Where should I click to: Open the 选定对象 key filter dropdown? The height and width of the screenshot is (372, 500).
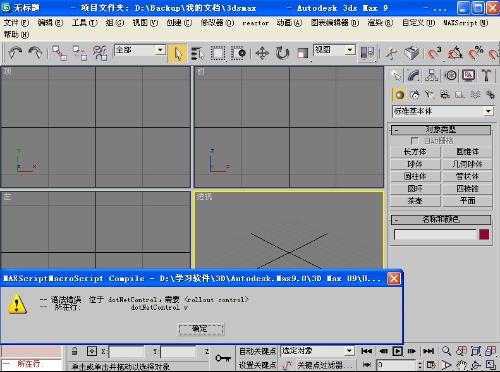(349, 351)
